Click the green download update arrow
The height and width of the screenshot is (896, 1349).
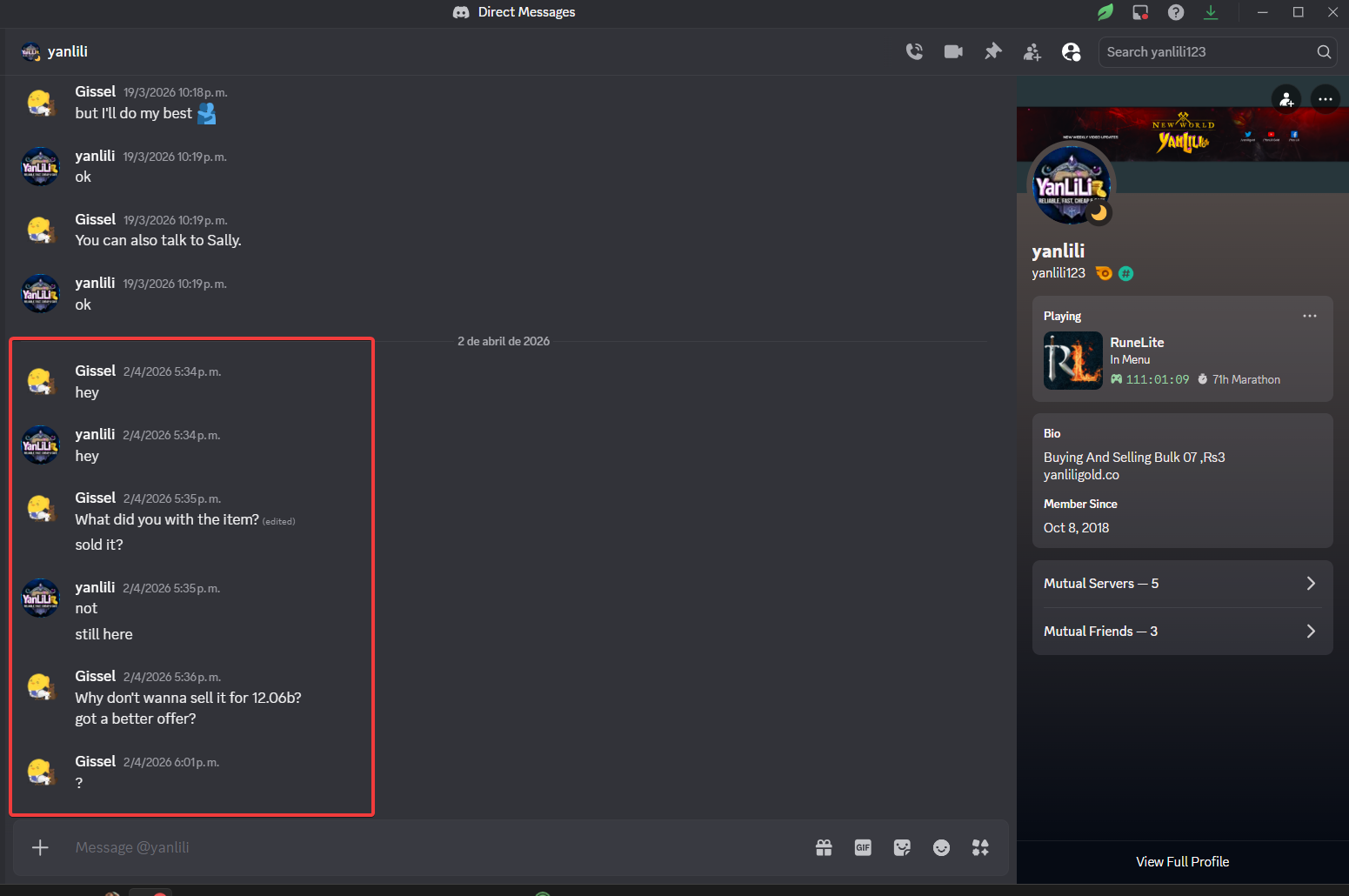1211,12
